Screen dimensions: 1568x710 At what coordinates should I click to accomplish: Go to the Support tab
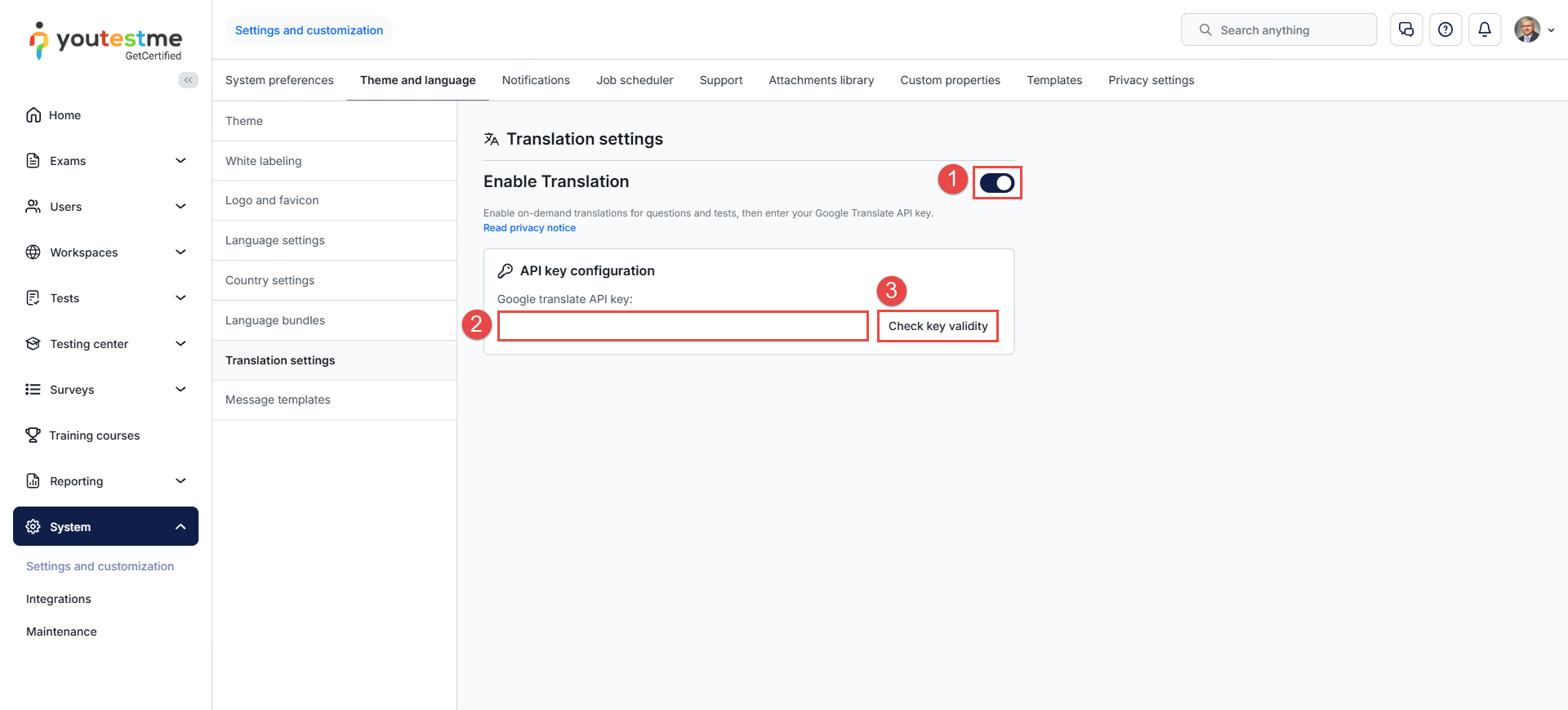click(721, 80)
